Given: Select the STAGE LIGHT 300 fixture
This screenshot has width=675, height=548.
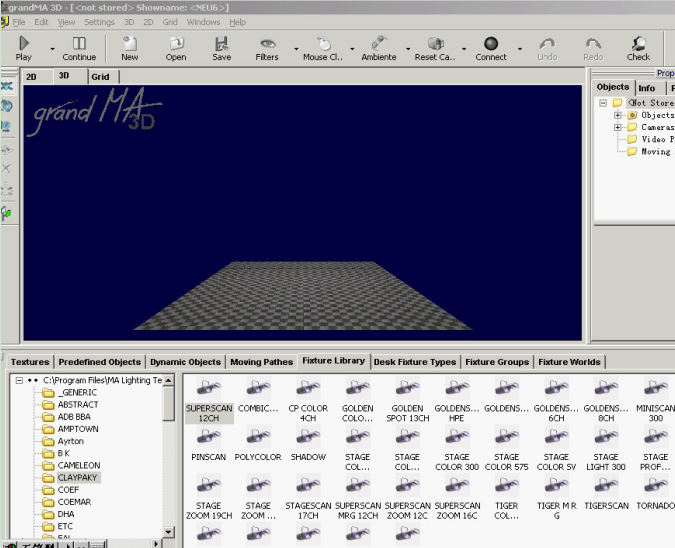Looking at the screenshot, I should coord(606,449).
